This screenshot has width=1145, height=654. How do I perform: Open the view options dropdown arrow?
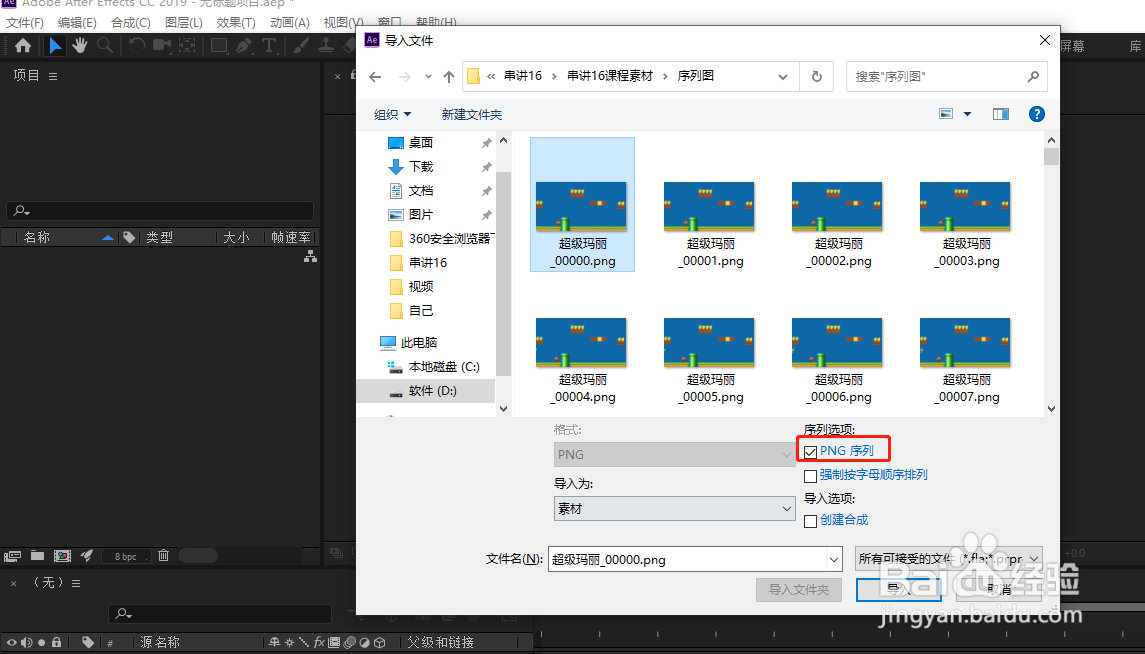[x=968, y=114]
